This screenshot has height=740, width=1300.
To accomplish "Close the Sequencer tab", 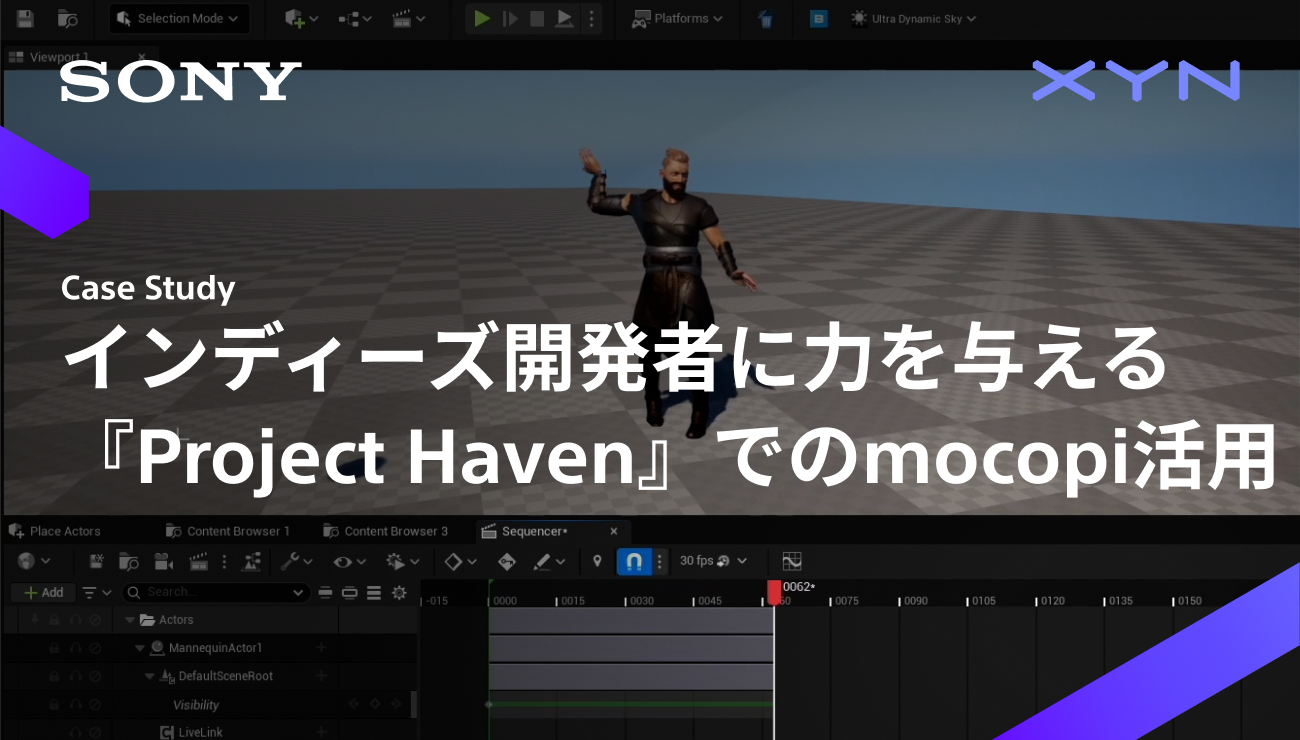I will 614,531.
